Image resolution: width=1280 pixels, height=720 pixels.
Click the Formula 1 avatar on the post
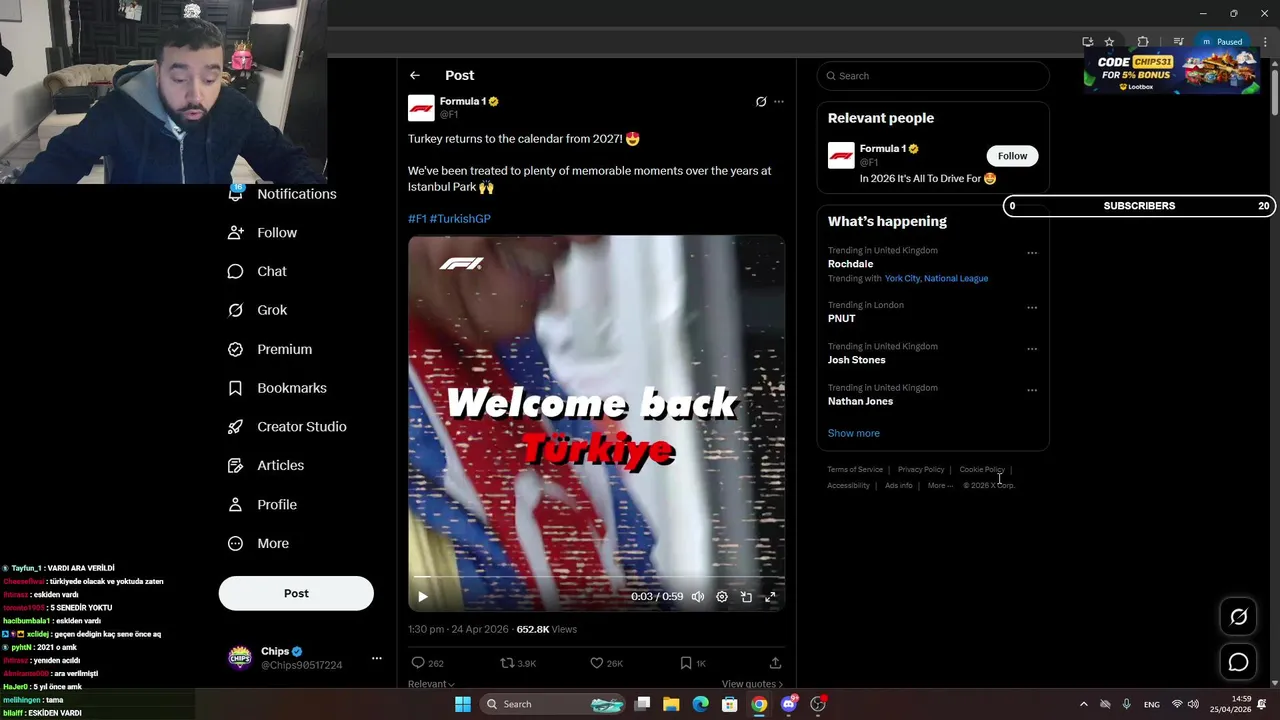tap(421, 108)
